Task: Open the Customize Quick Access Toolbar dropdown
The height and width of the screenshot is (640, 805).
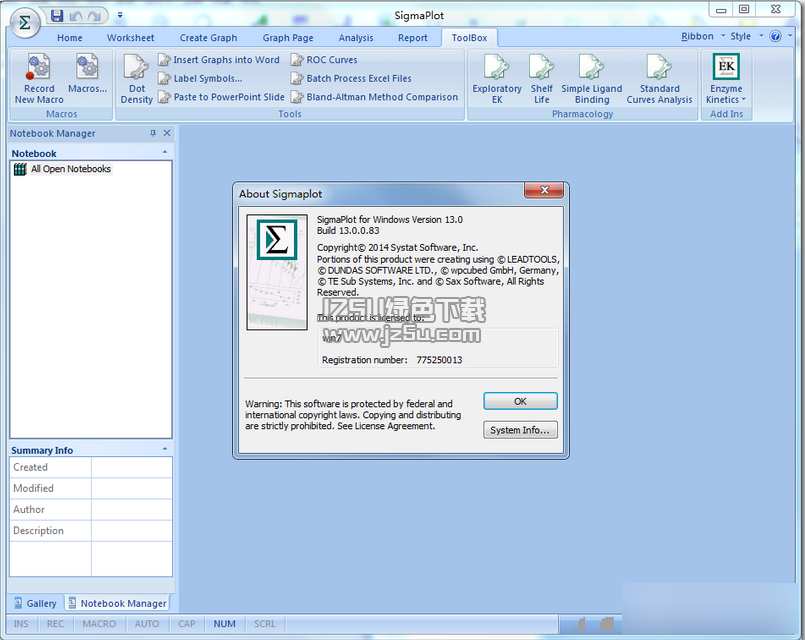Action: [x=120, y=15]
